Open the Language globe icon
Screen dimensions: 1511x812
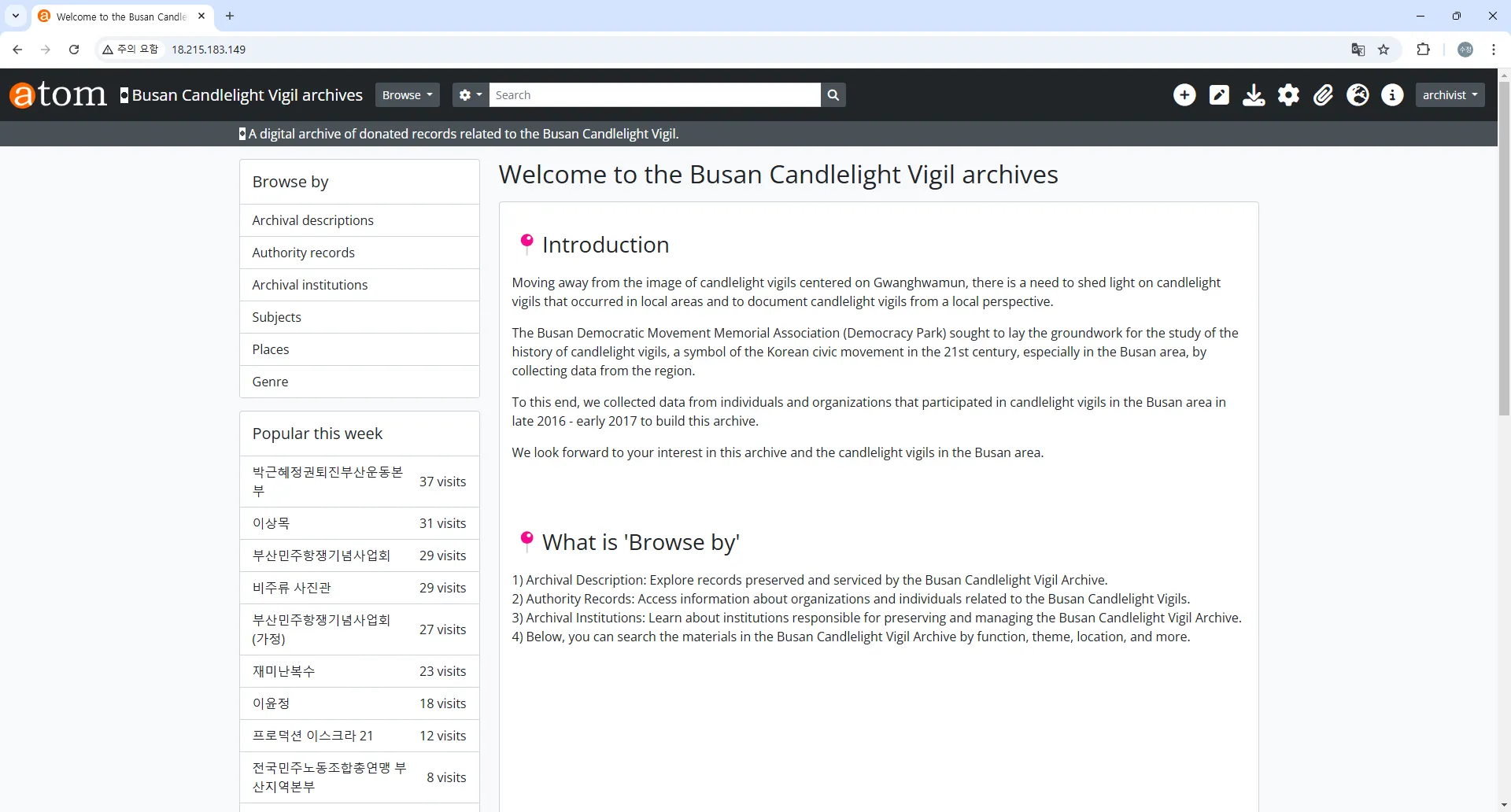coord(1358,95)
